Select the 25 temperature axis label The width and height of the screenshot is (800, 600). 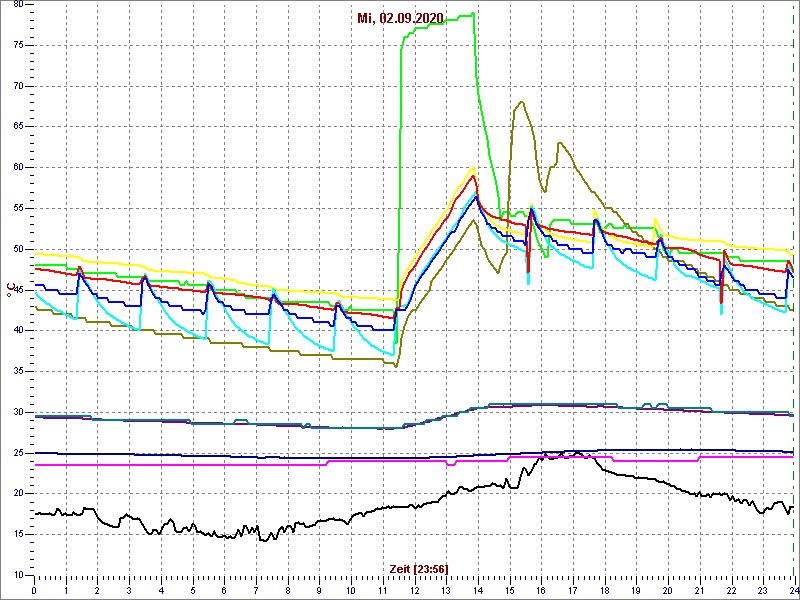17,453
